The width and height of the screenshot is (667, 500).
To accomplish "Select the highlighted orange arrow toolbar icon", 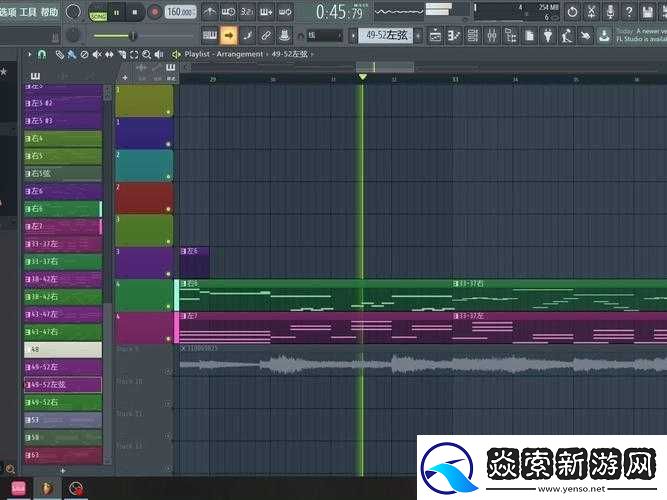I will (x=228, y=34).
